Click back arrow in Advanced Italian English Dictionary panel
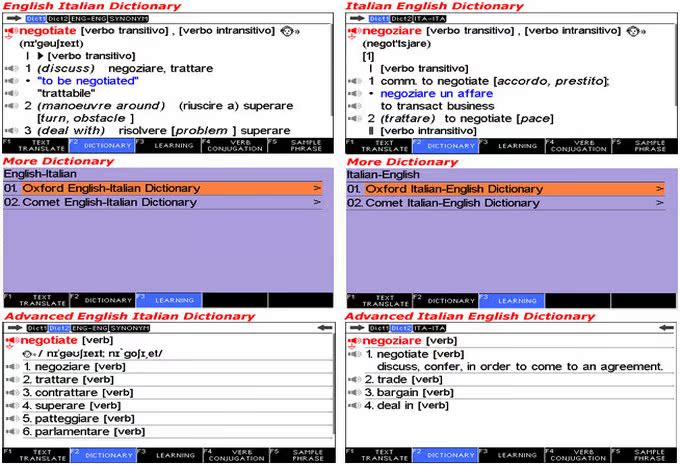The height and width of the screenshot is (476, 680). (667, 328)
